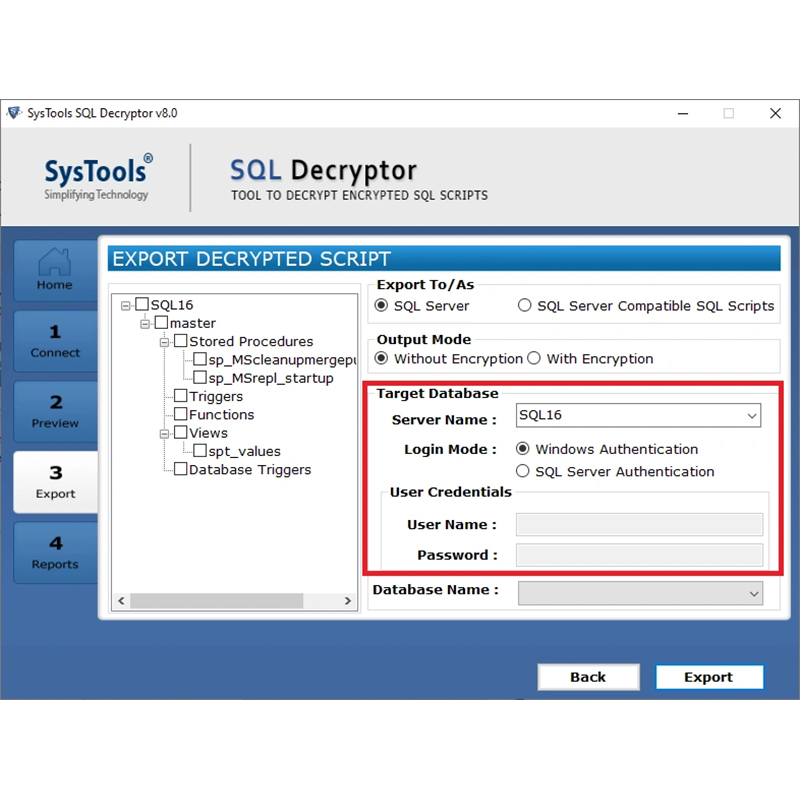Click tree scrollbar left arrow
Image resolution: width=800 pixels, height=800 pixels.
coord(121,601)
